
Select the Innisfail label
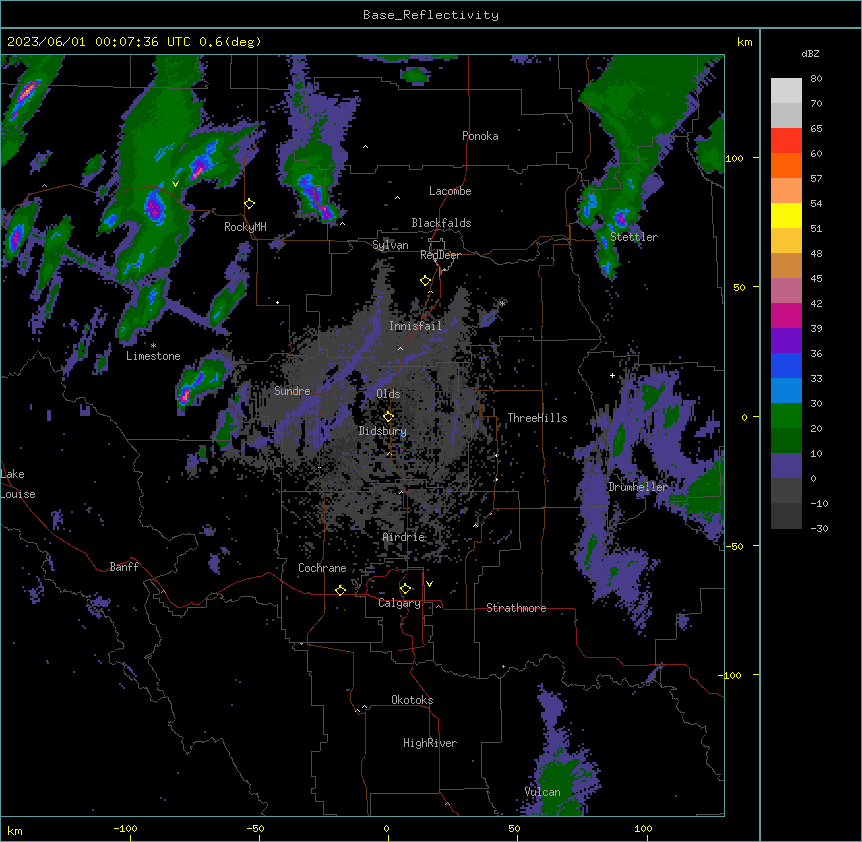(415, 326)
